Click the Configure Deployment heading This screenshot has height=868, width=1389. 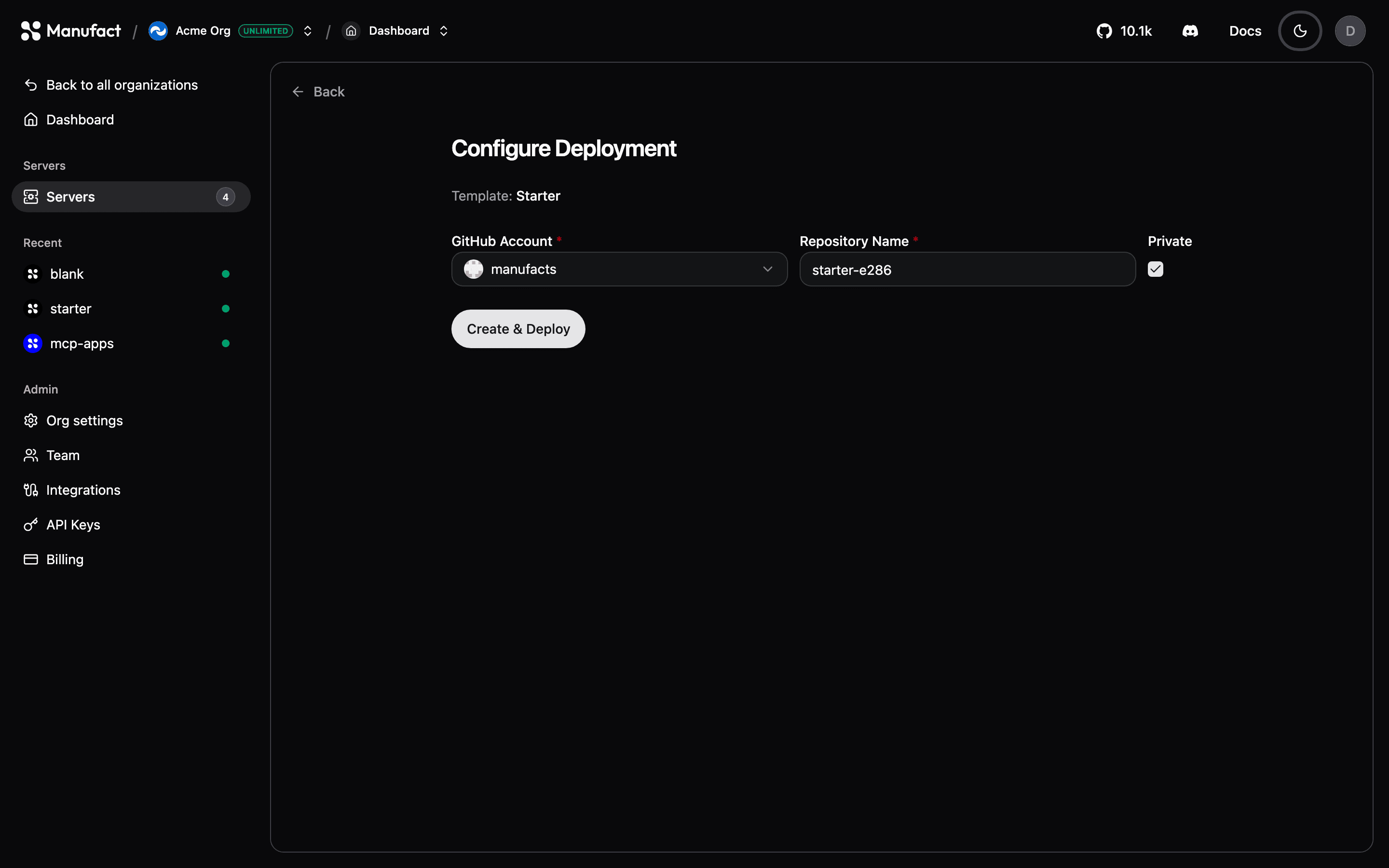click(564, 149)
